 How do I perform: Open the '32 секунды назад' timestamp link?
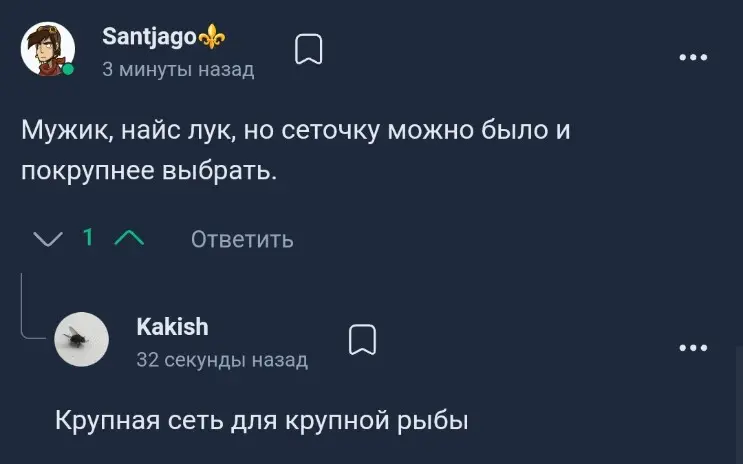coord(221,360)
